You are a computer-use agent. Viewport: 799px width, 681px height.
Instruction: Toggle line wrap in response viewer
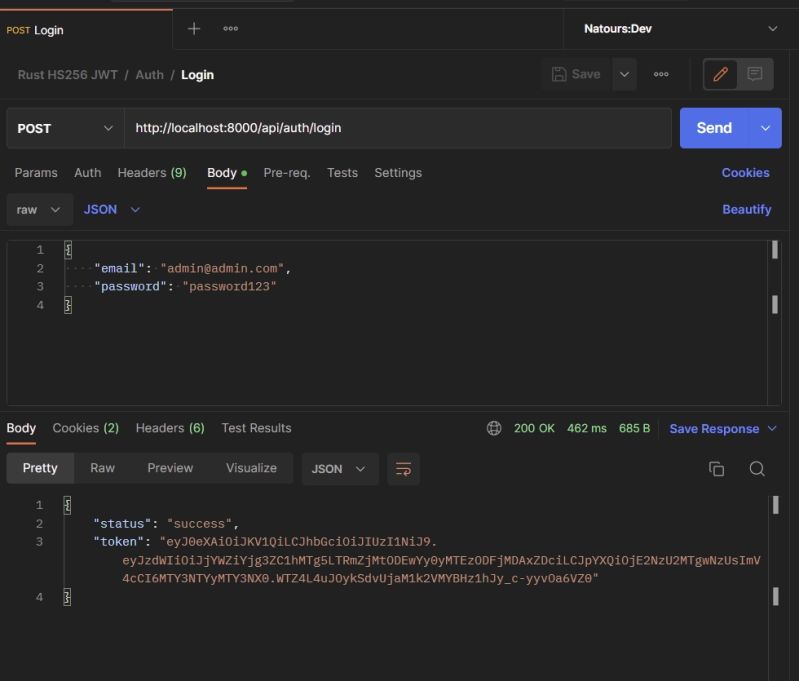(403, 468)
